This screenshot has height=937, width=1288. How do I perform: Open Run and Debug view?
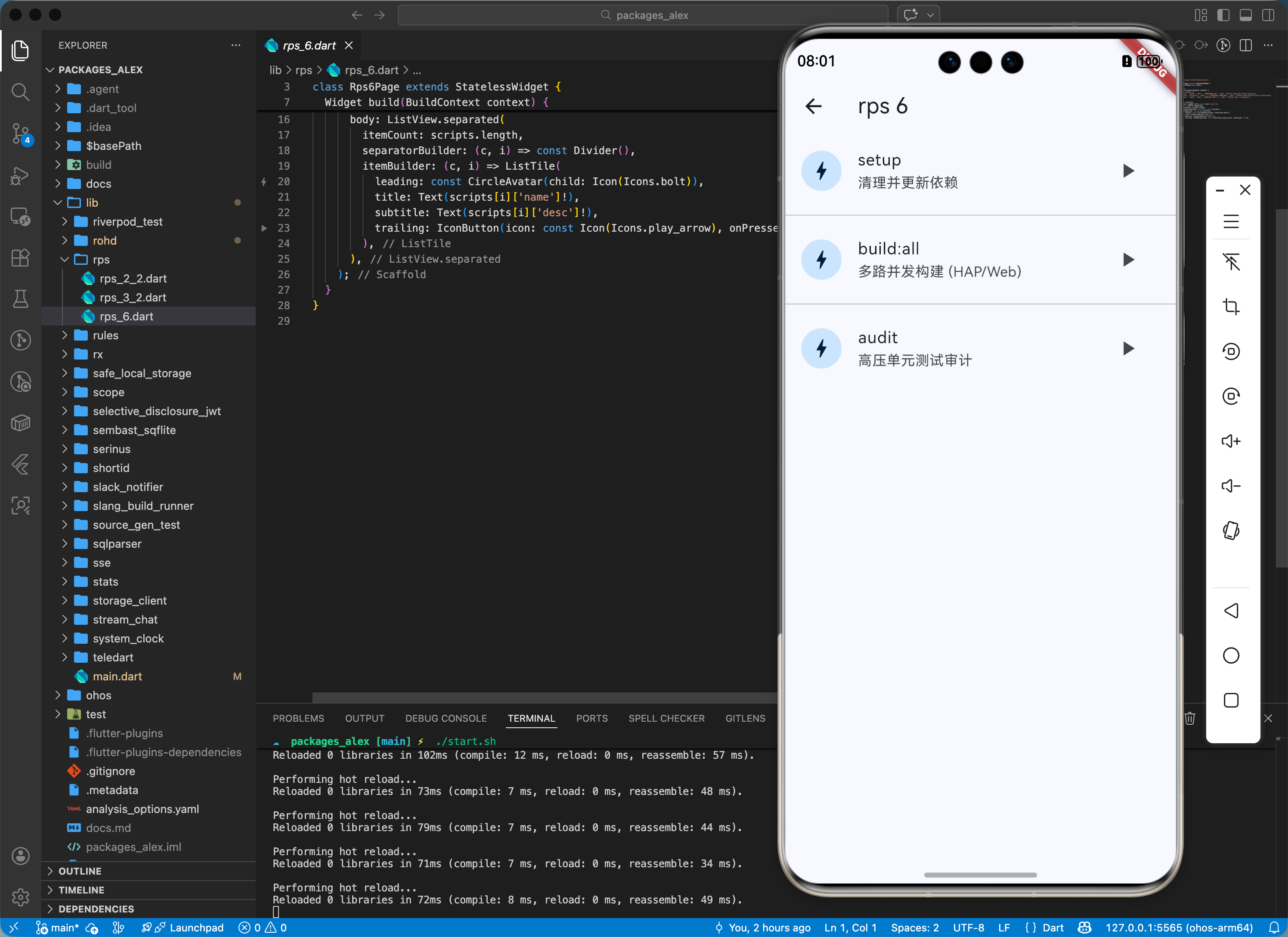(20, 176)
